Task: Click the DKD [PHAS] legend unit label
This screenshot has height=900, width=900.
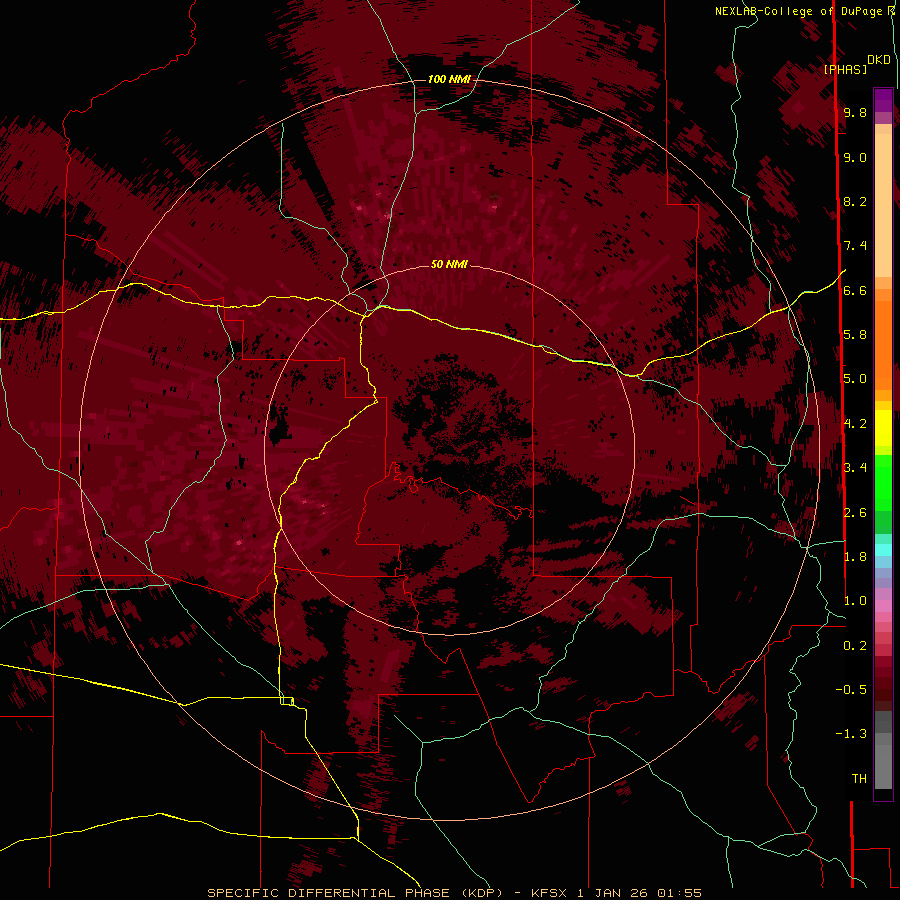Action: point(856,64)
